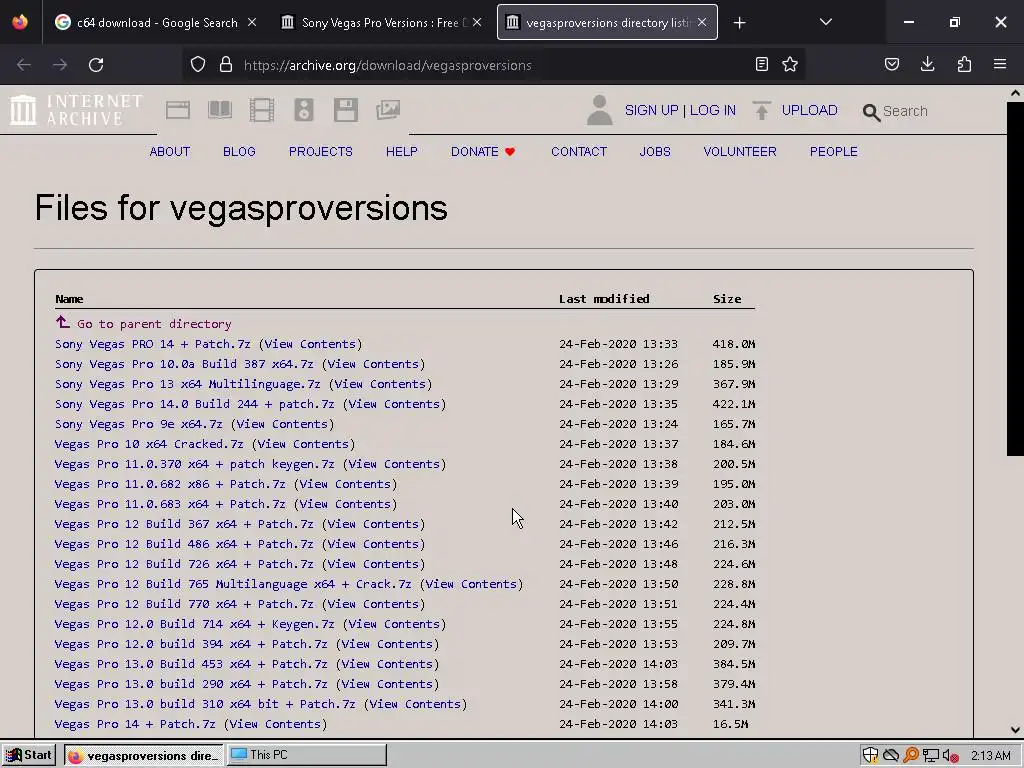Image resolution: width=1024 pixels, height=768 pixels.
Task: Download Vegas Pro 14 + Patch.7z
Action: point(135,724)
